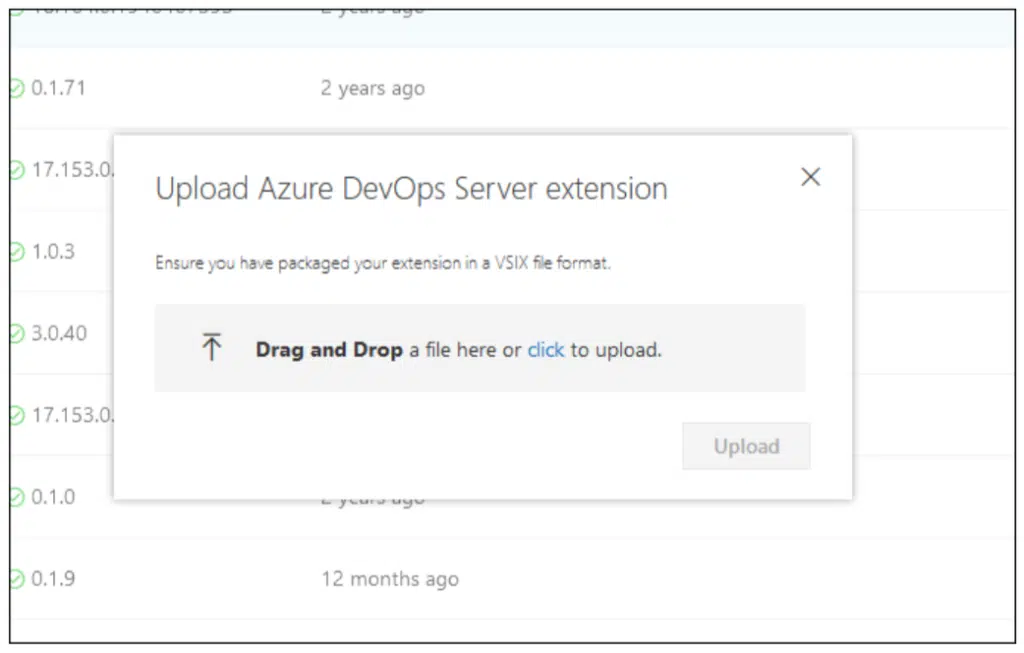
Task: Select the version 3.0.40 entry
Action: pyautogui.click(x=59, y=333)
